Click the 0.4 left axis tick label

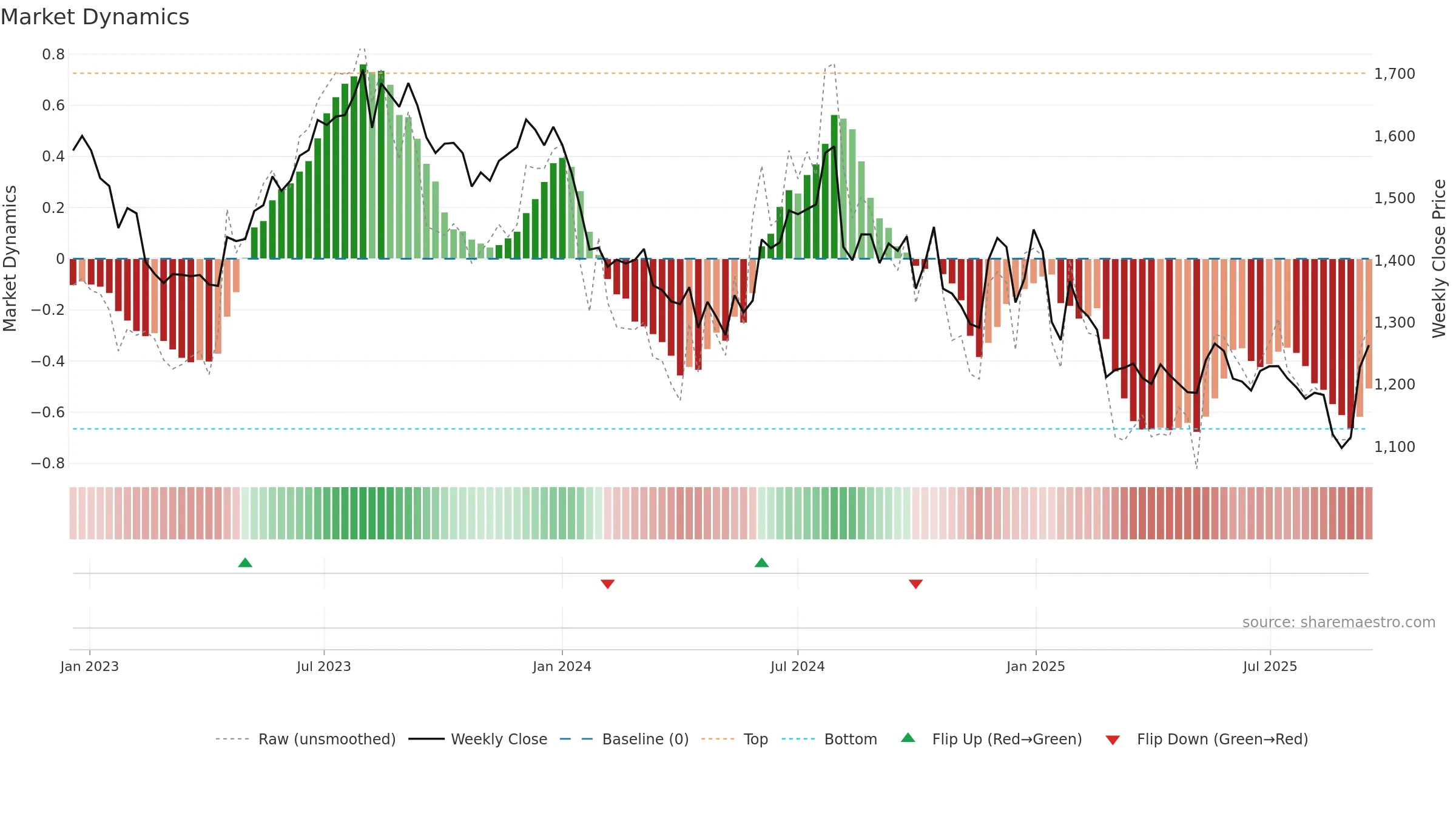tap(53, 157)
